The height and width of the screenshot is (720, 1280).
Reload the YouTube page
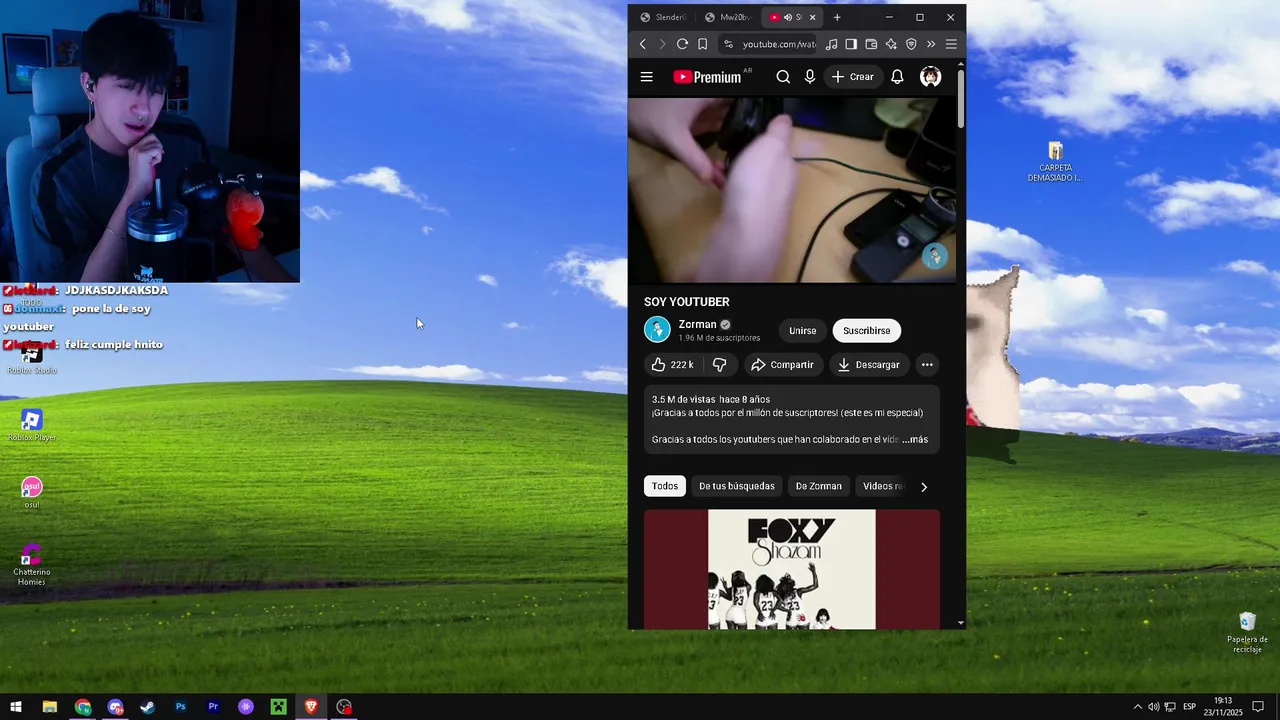[x=682, y=44]
